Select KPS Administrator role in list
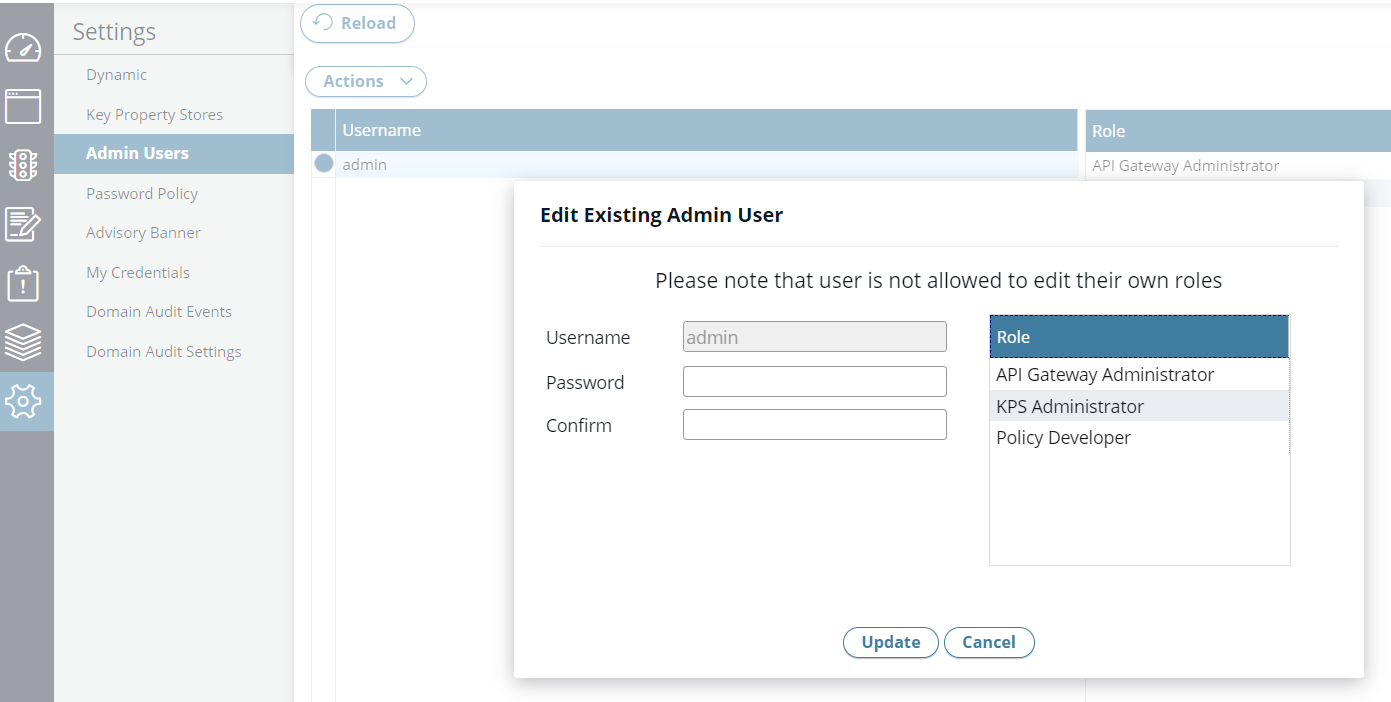The width and height of the screenshot is (1391, 702). click(1070, 406)
